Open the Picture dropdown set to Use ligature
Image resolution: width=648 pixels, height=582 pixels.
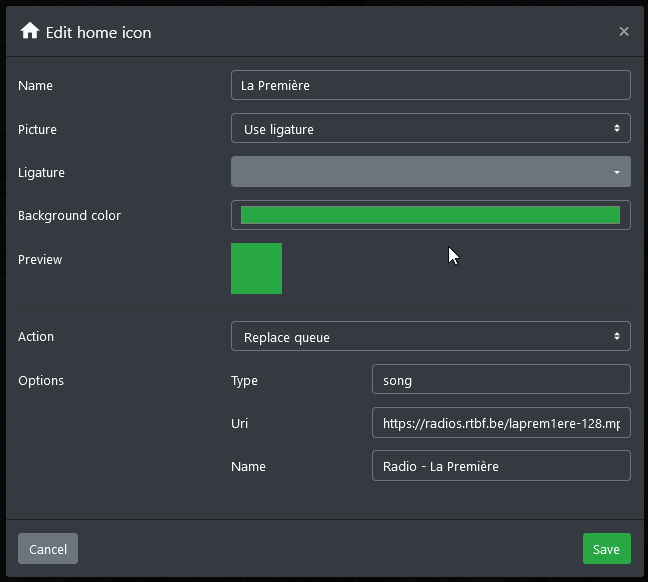point(431,129)
